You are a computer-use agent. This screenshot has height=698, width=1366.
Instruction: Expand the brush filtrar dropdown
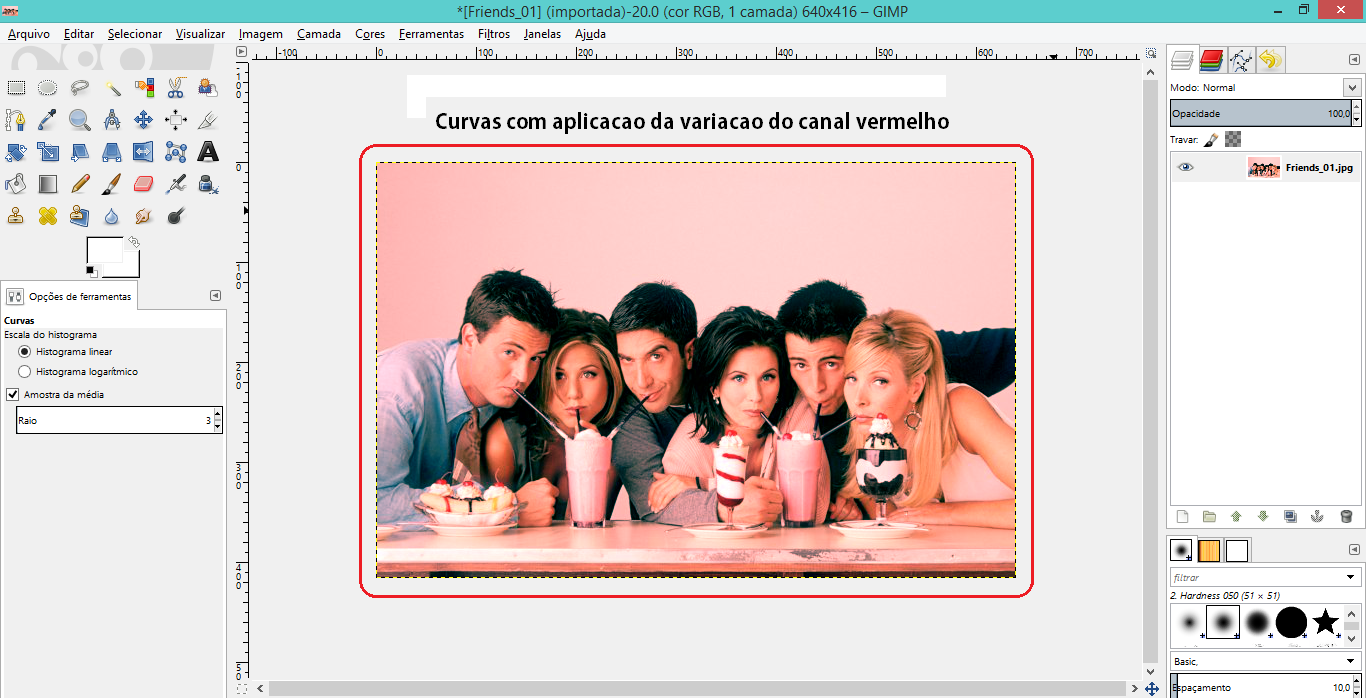point(1352,577)
